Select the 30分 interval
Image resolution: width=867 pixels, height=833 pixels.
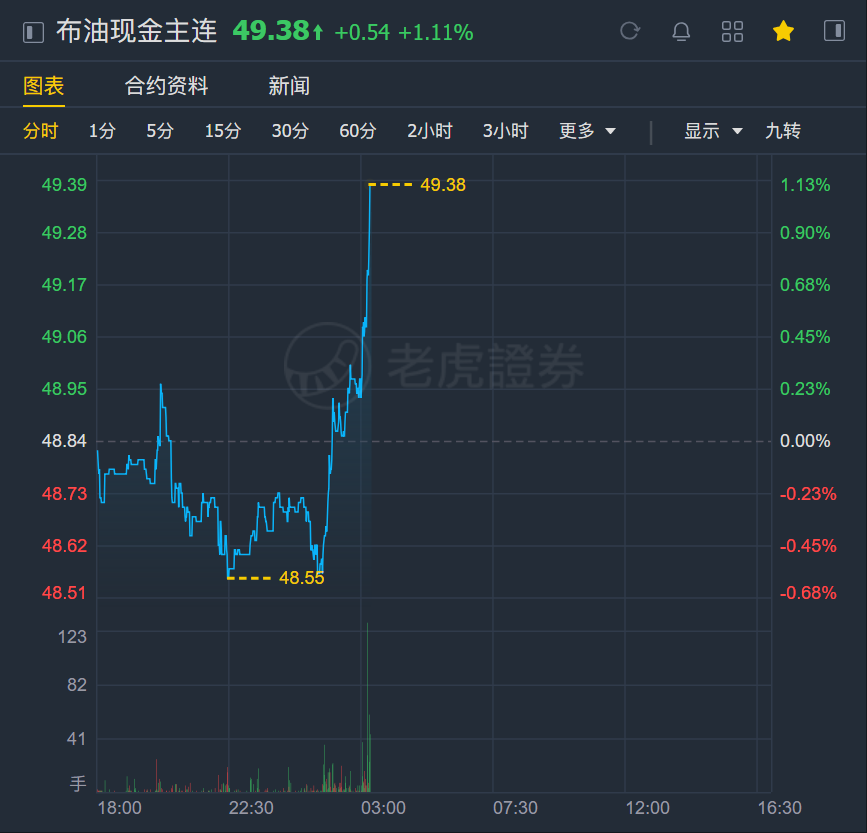[290, 131]
